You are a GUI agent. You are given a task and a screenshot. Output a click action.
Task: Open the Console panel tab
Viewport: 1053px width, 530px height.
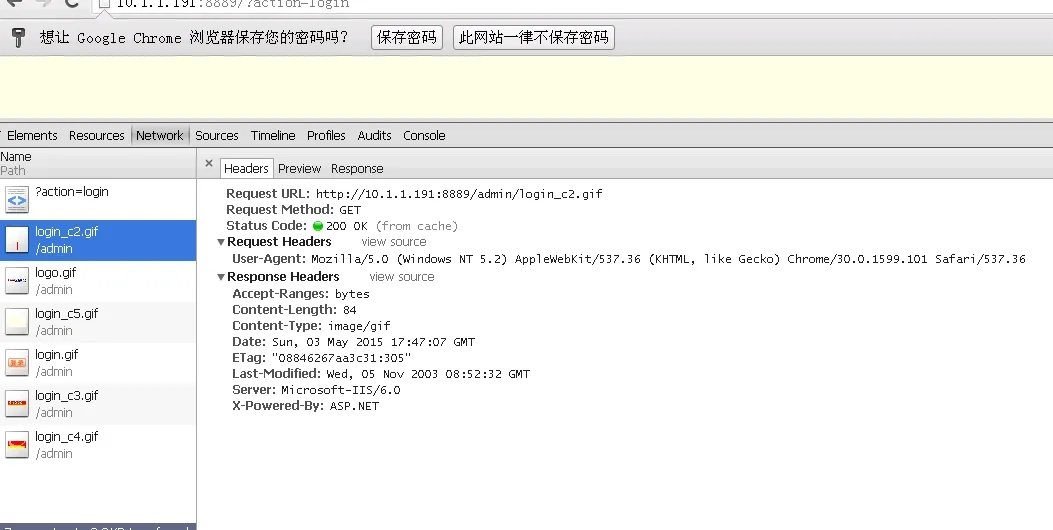click(424, 135)
